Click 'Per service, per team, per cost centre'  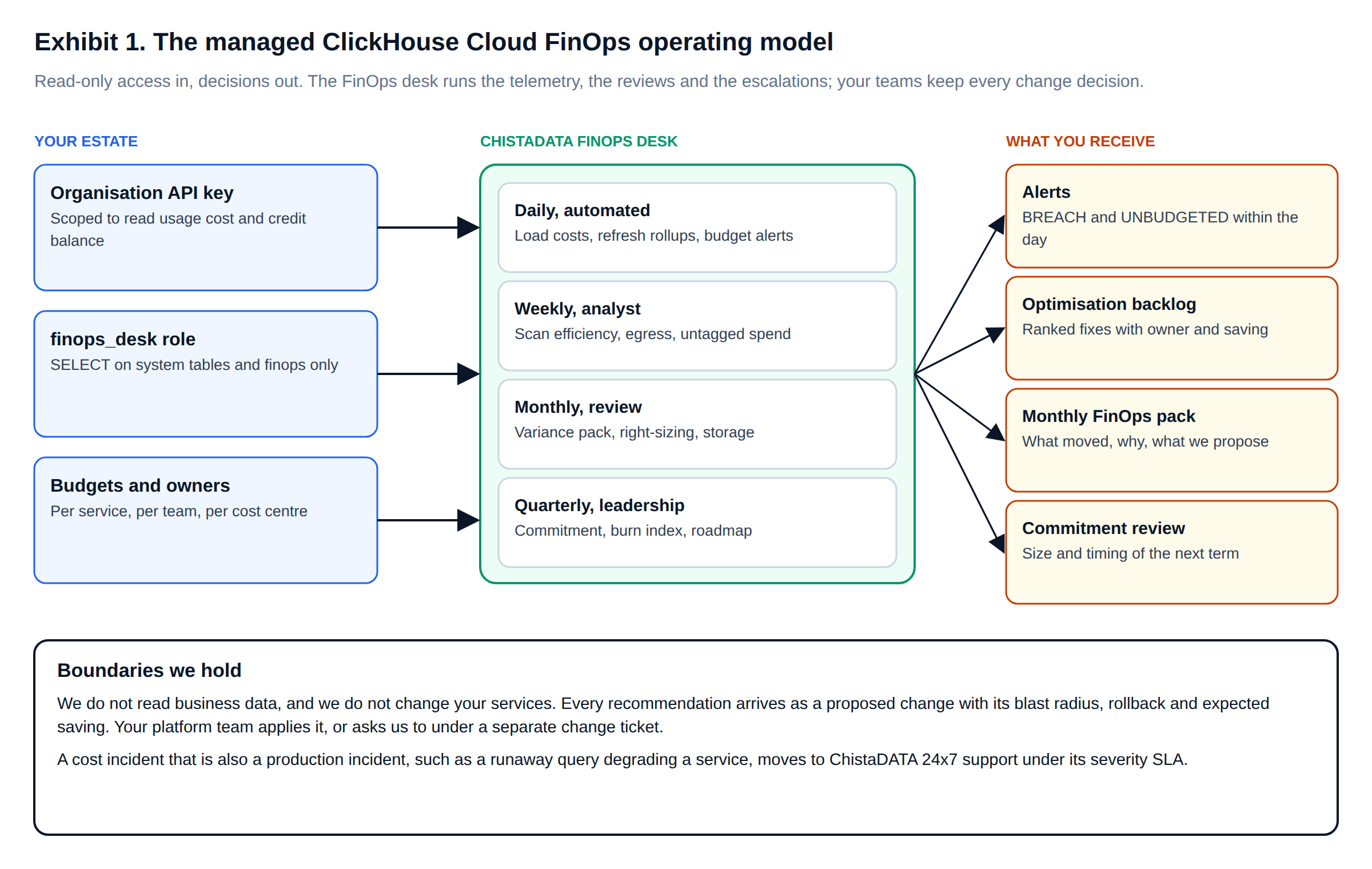(179, 511)
